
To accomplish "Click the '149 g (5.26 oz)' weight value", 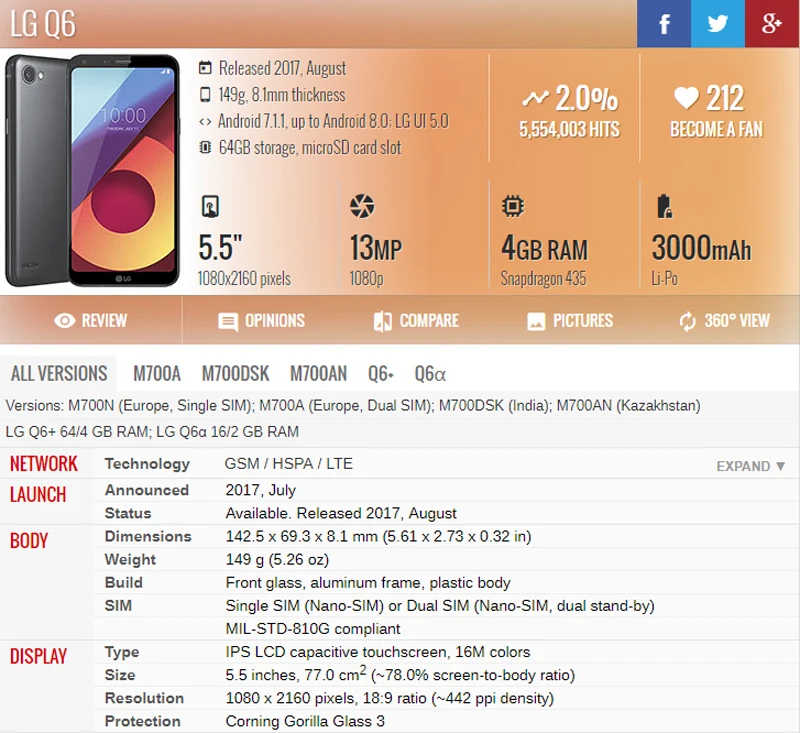I will tap(277, 560).
